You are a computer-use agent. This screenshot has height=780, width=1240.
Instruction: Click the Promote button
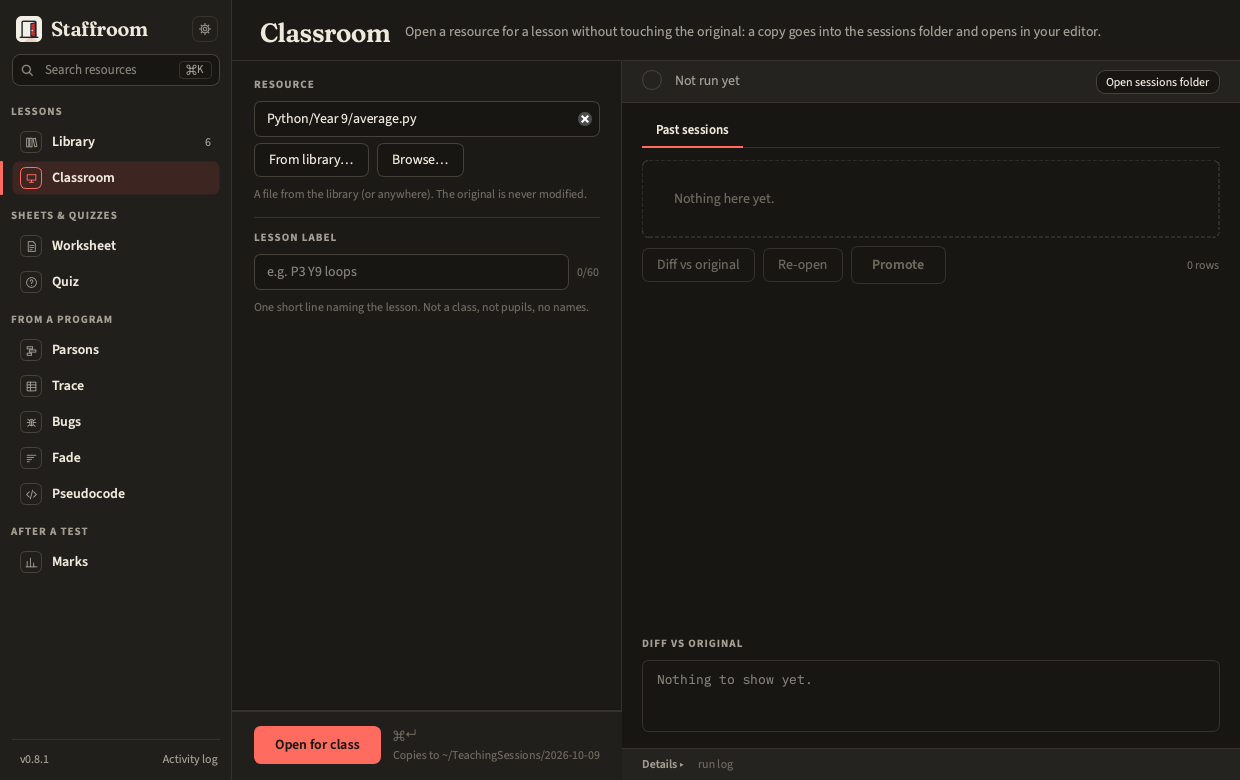(898, 265)
